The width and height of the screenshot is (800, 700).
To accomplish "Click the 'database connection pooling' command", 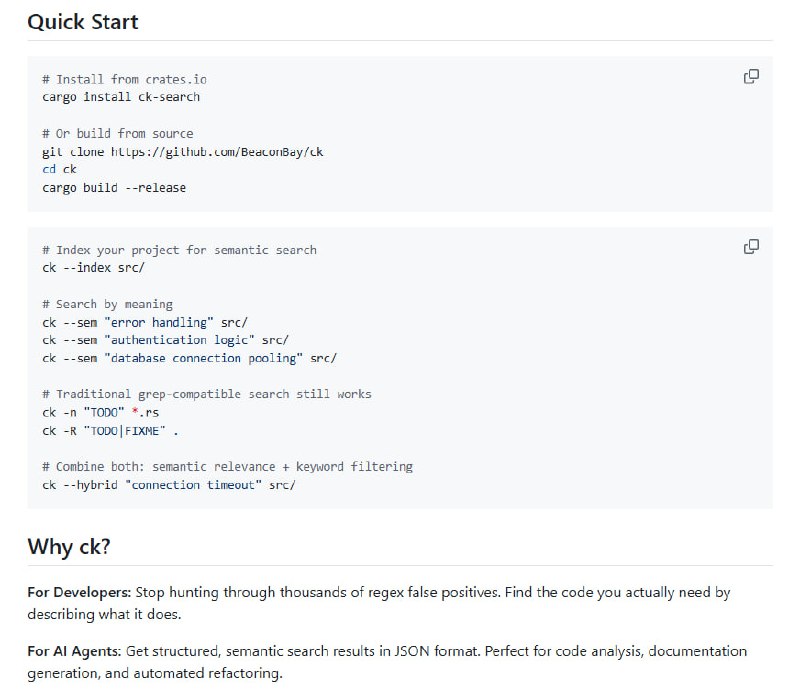I will coord(189,358).
